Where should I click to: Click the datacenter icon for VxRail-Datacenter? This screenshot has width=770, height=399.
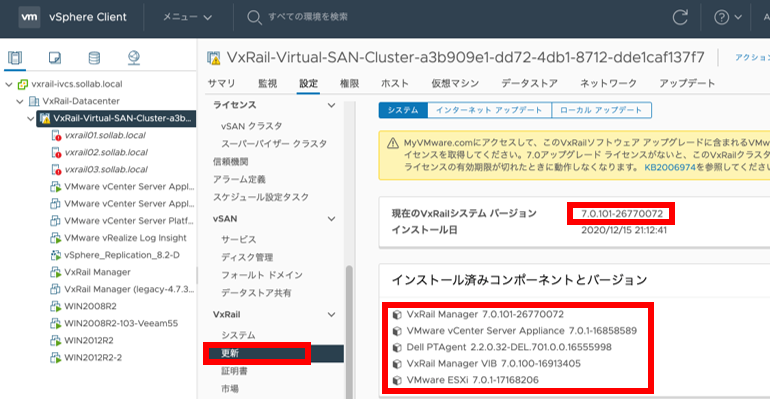(34, 101)
